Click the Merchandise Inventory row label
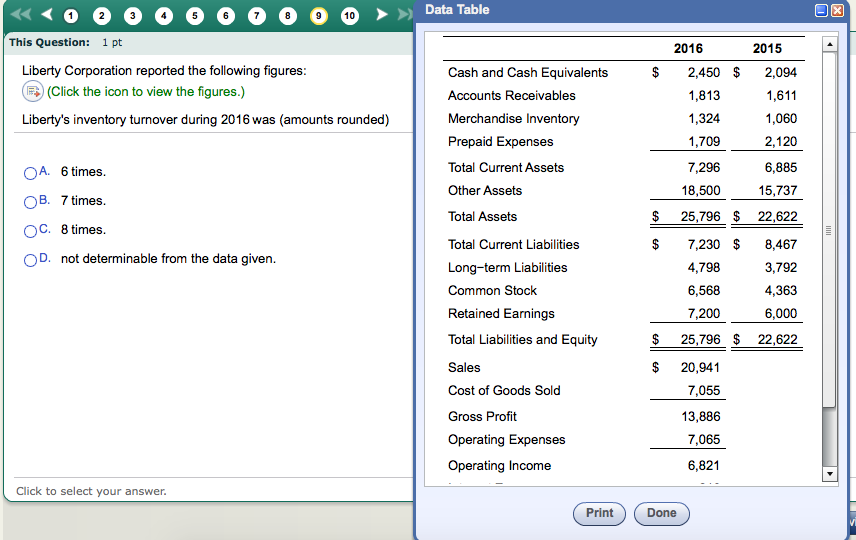Screen dimensions: 856x540 [514, 118]
